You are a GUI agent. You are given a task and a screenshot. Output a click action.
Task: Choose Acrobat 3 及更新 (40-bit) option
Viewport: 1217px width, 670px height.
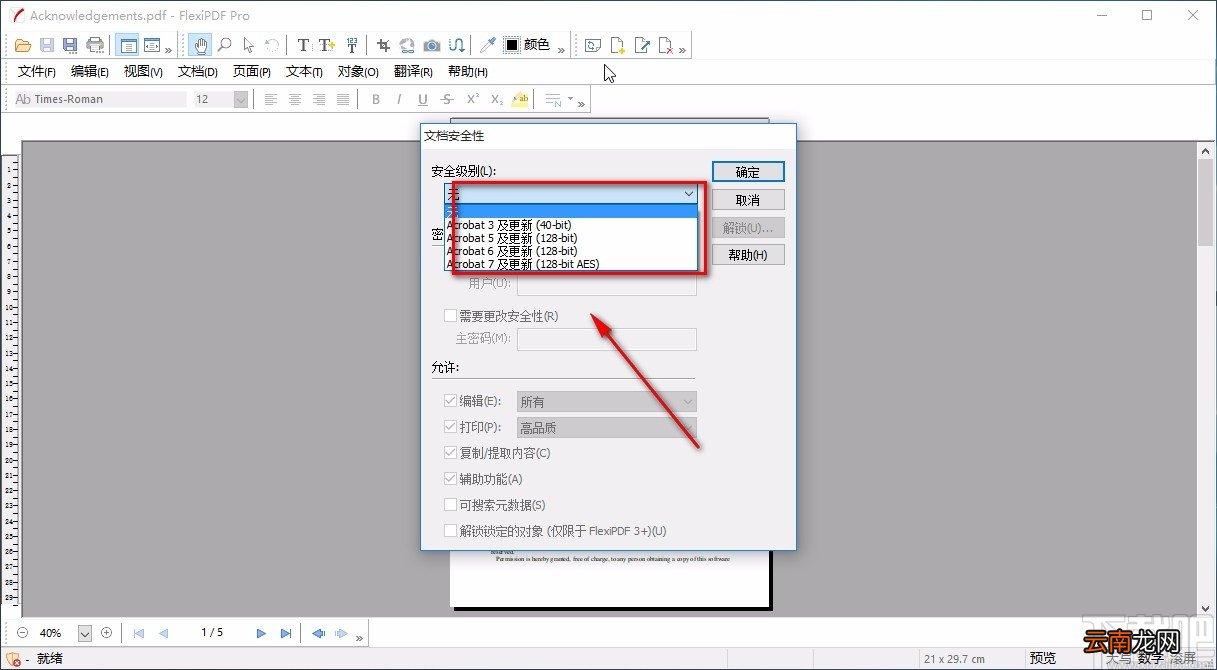coord(571,225)
